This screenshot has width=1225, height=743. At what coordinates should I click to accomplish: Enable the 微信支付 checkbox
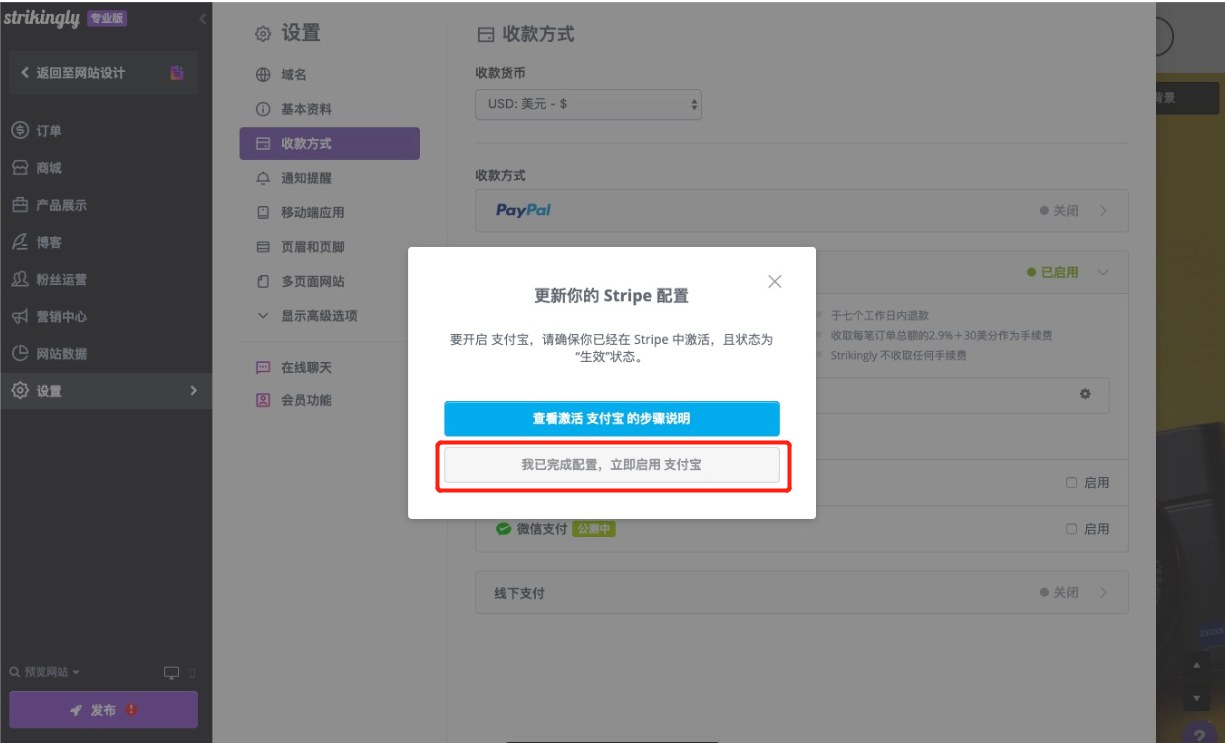[1071, 528]
